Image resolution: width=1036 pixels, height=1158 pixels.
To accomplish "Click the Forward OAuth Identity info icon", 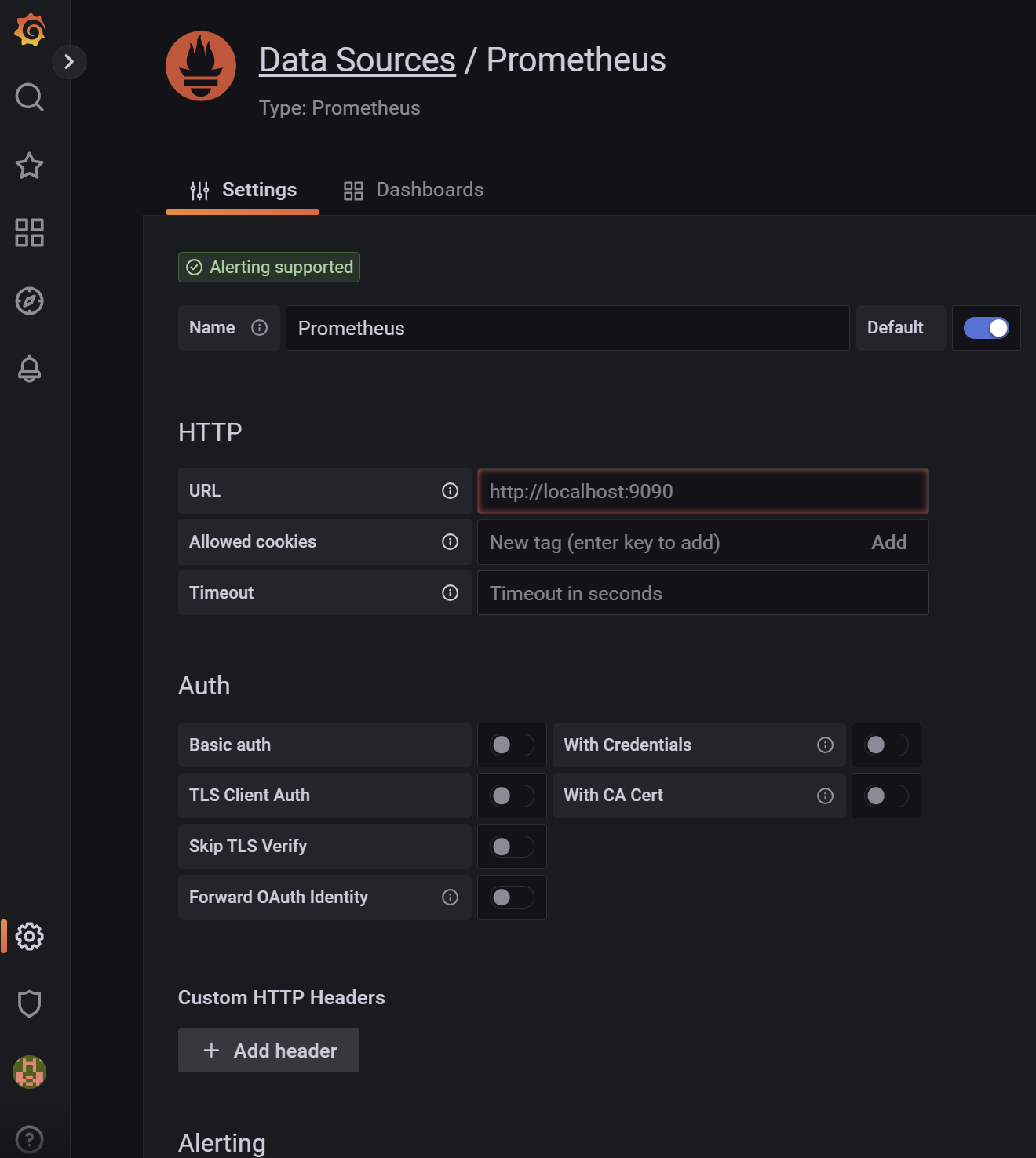I will tap(450, 898).
